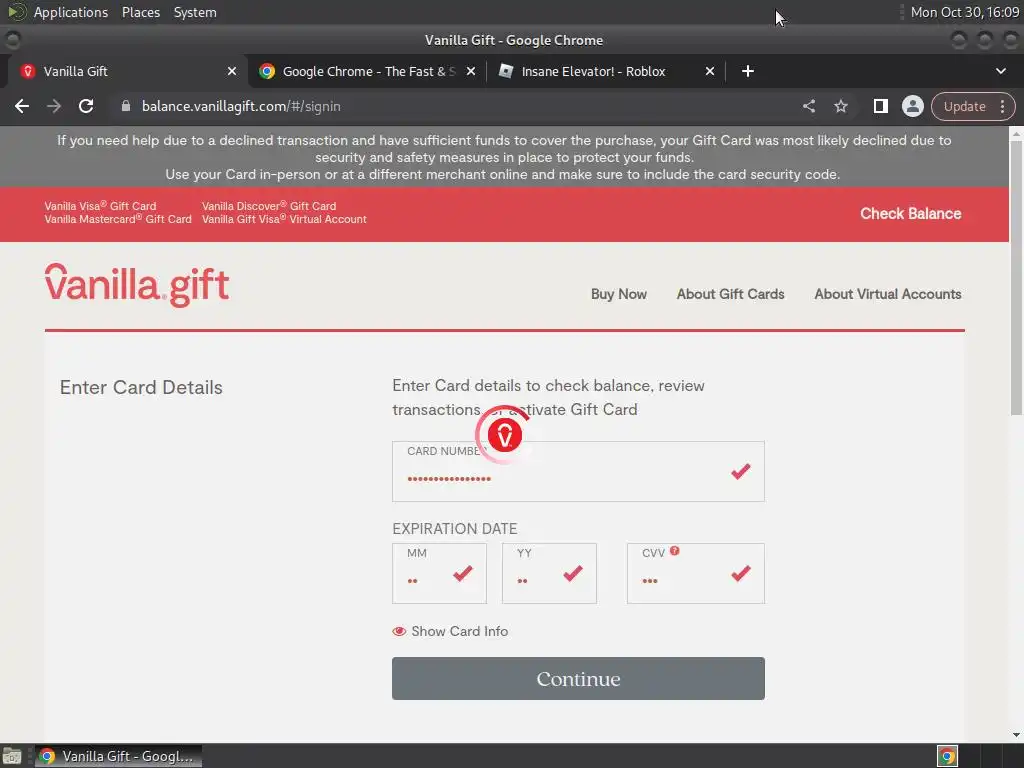
Task: Click the clock showing Mon Oct 30
Action: 965,12
